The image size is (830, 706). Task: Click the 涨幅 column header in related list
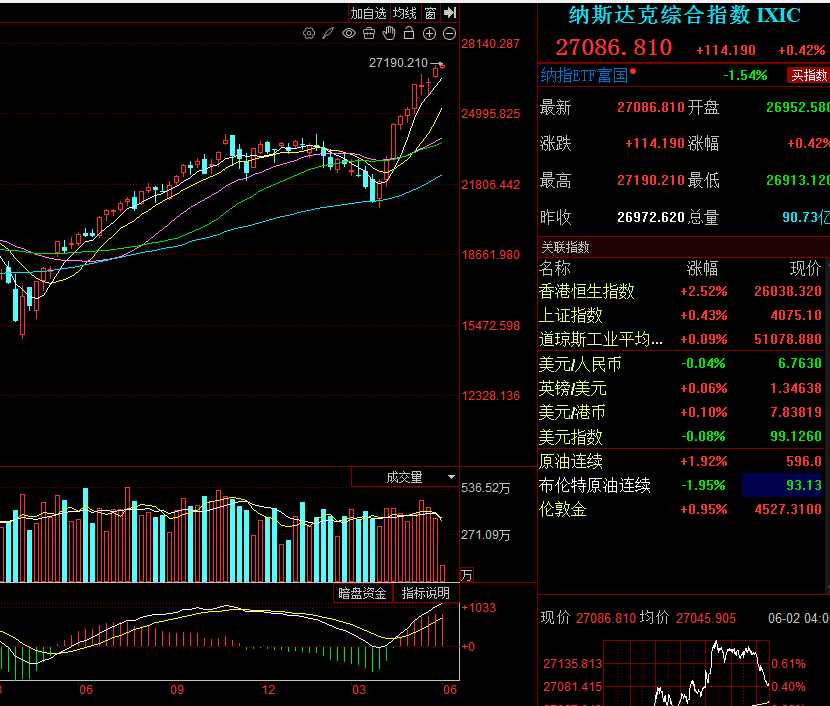click(x=702, y=268)
